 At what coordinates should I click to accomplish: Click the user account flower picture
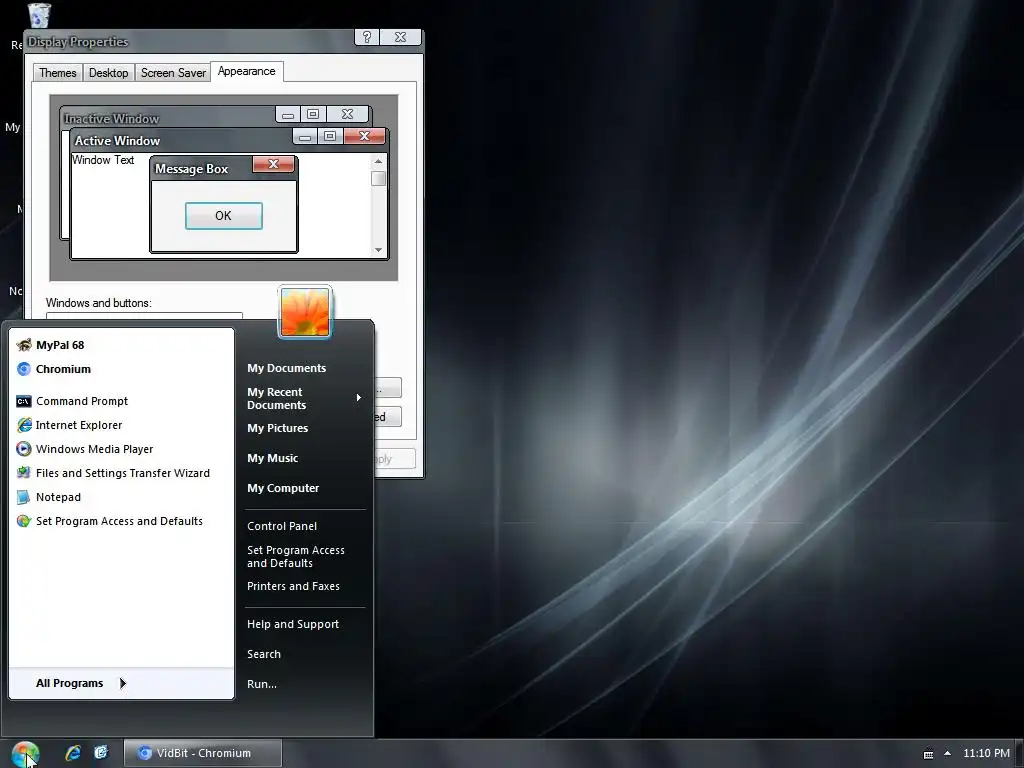305,312
